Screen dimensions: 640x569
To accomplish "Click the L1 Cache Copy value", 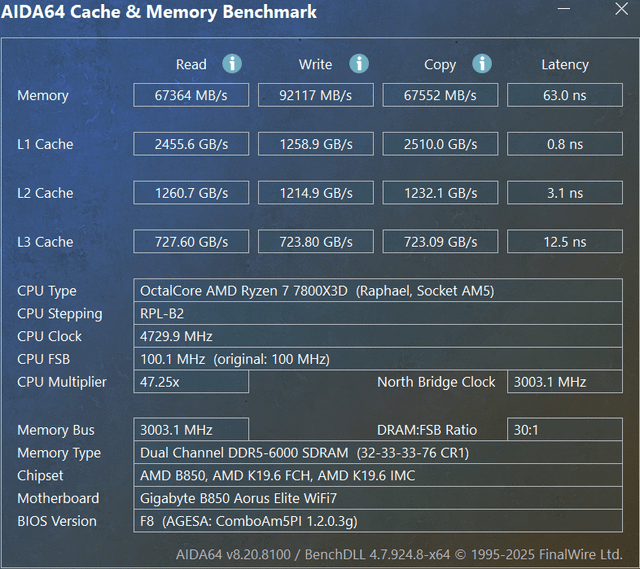I will (439, 144).
